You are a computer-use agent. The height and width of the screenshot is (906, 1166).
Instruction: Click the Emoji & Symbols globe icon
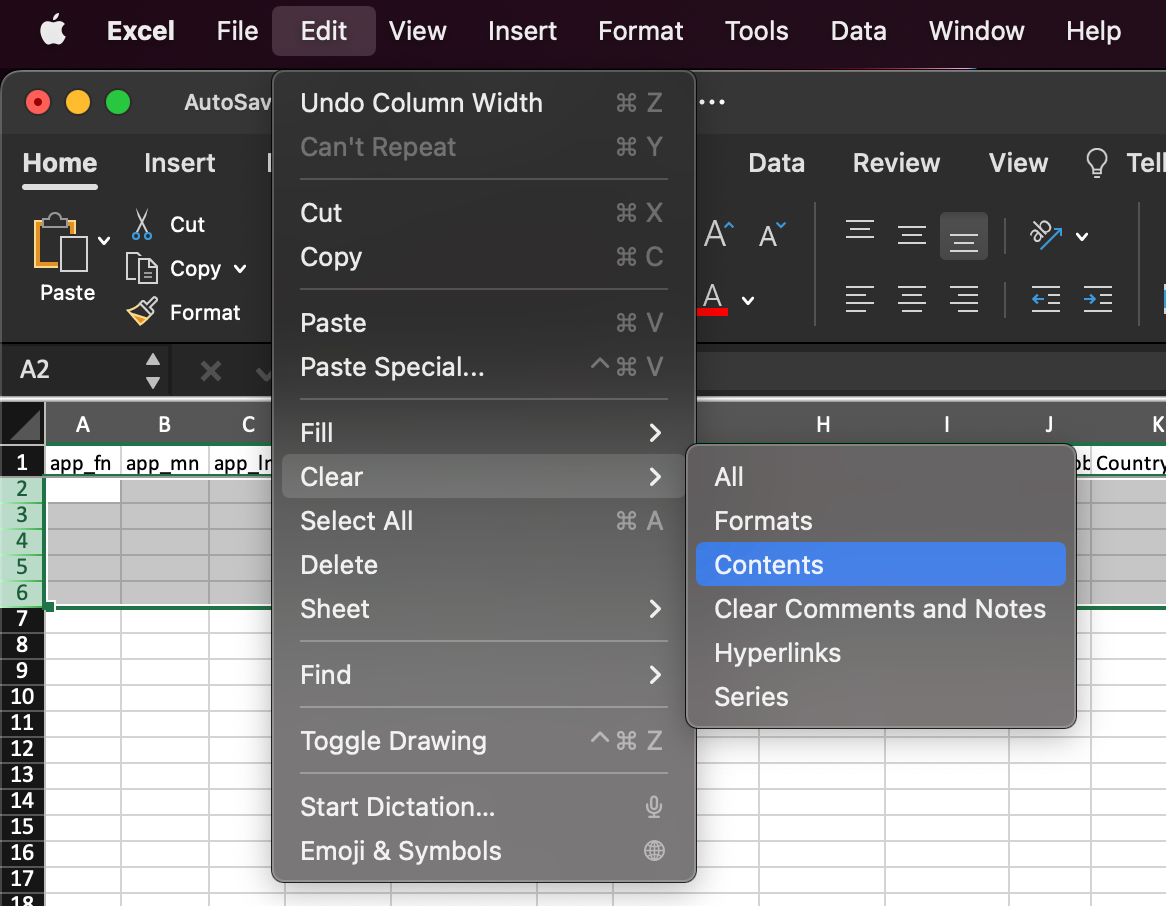654,851
